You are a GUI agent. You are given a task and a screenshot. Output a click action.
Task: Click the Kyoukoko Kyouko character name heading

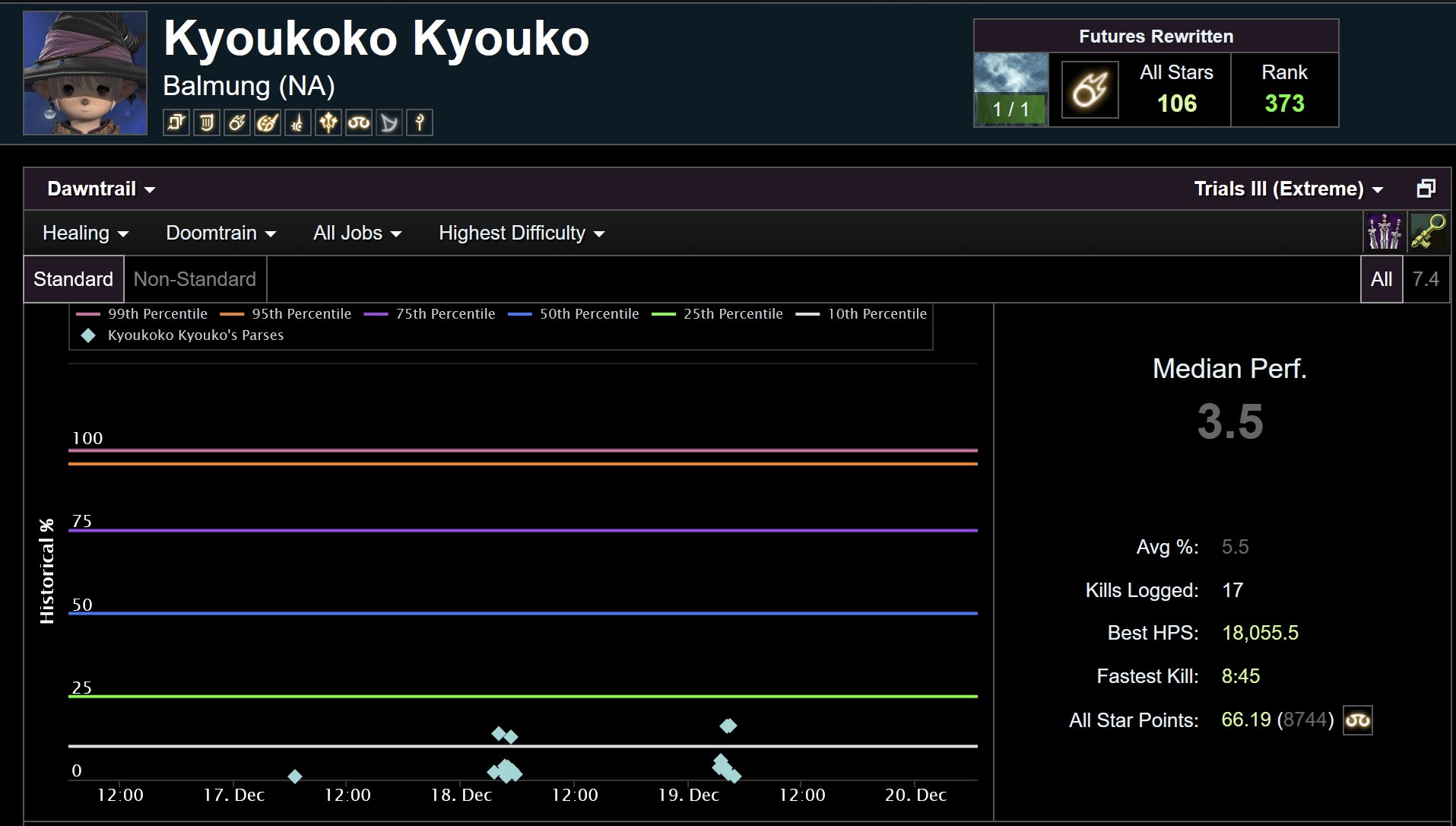click(x=376, y=38)
